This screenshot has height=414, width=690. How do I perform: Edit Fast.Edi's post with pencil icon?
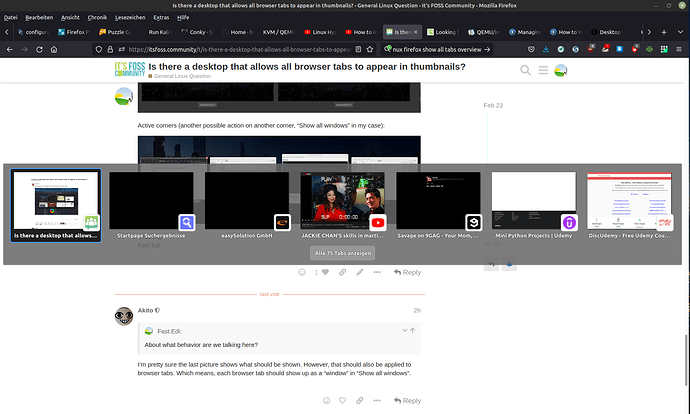(360, 272)
